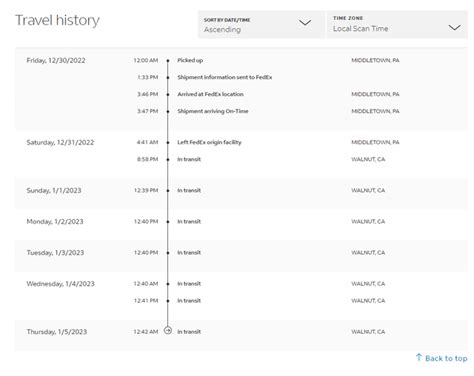Click the Tuesday, 1/3/2023 timeline dot
This screenshot has height=376, width=474.
click(168, 253)
